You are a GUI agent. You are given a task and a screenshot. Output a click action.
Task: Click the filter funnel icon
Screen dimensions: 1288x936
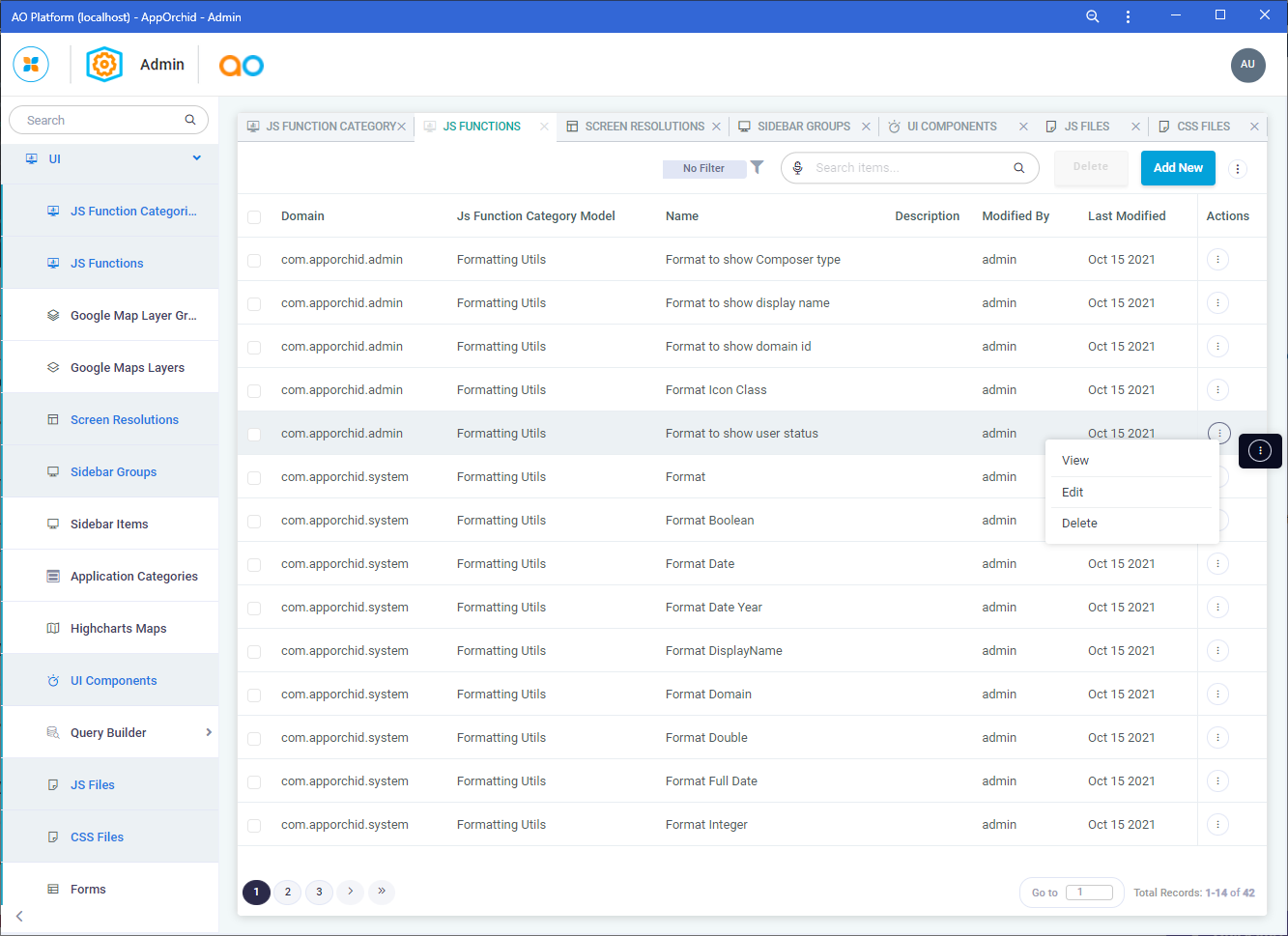[758, 167]
